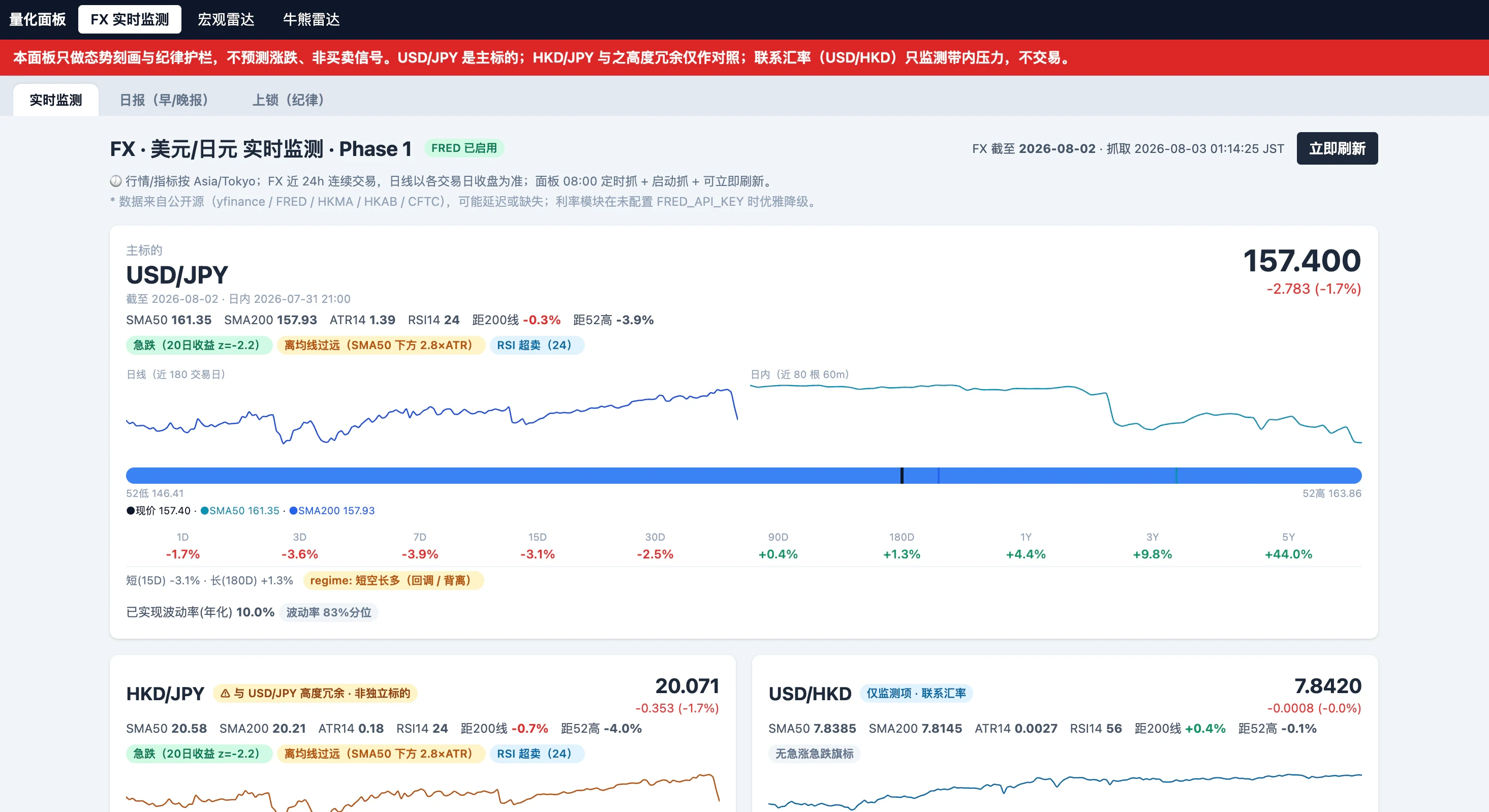Click the 立即刷新 button
The image size is (1489, 812).
(1337, 148)
